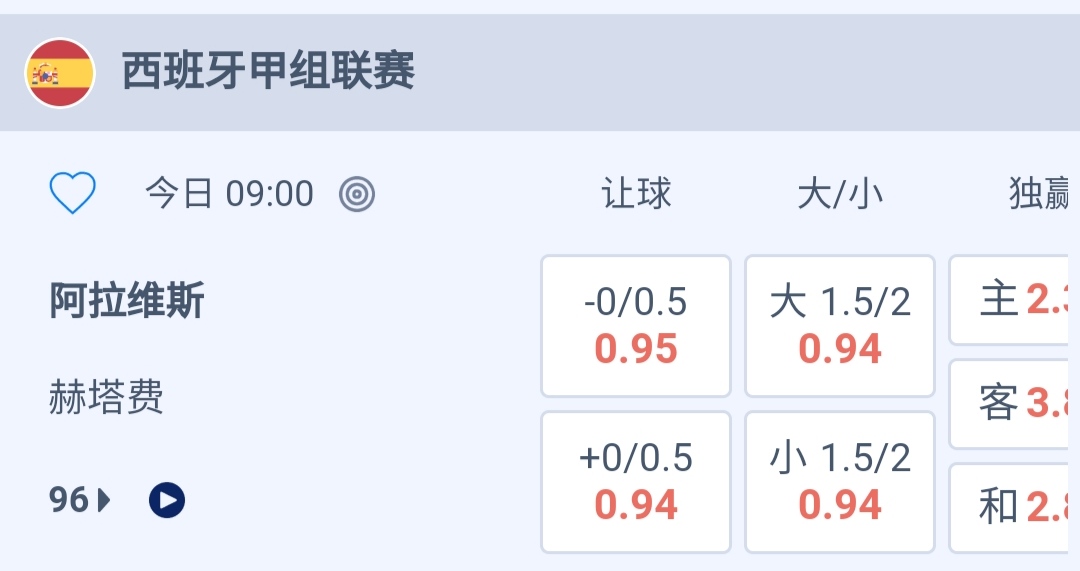Play the live stream video icon
1080x571 pixels.
(x=167, y=499)
